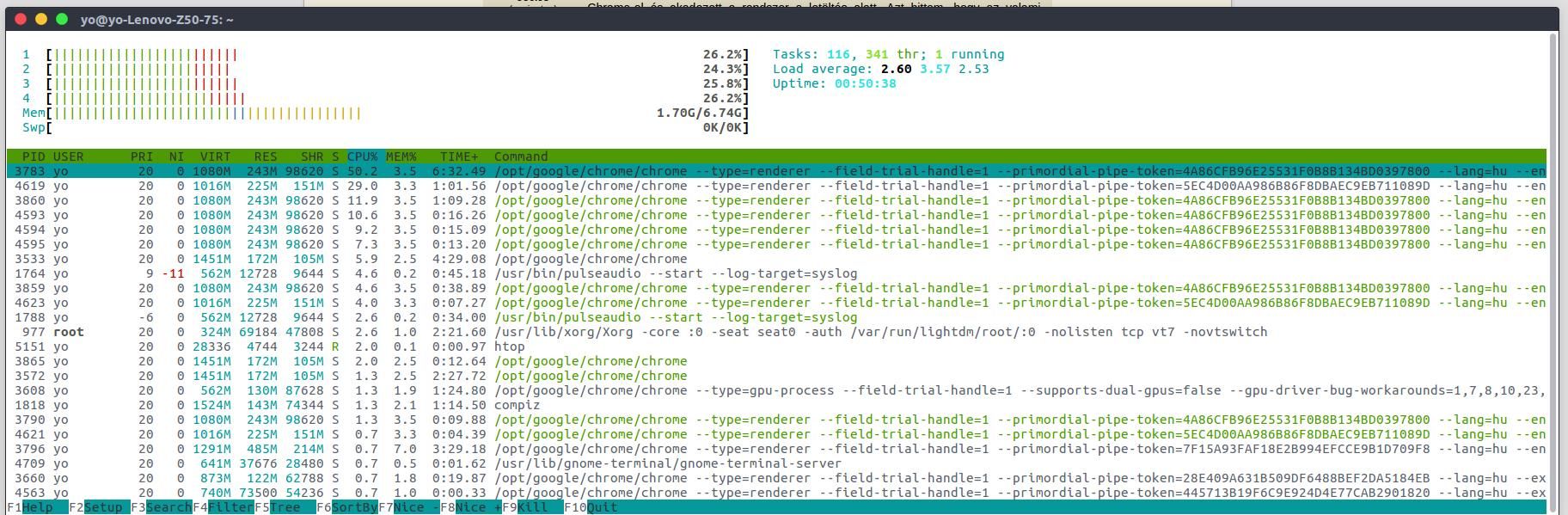Select pulseaudio process row PID 1764

pos(776,273)
